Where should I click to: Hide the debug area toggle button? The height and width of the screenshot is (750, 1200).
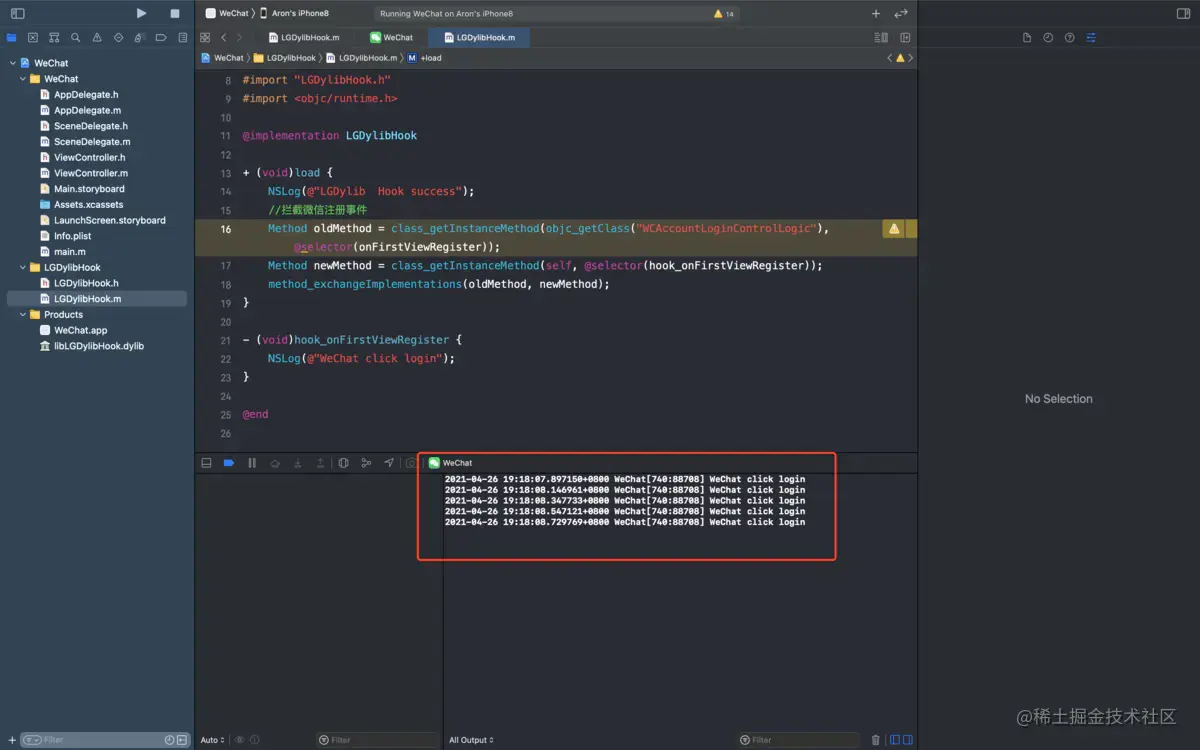(x=206, y=463)
